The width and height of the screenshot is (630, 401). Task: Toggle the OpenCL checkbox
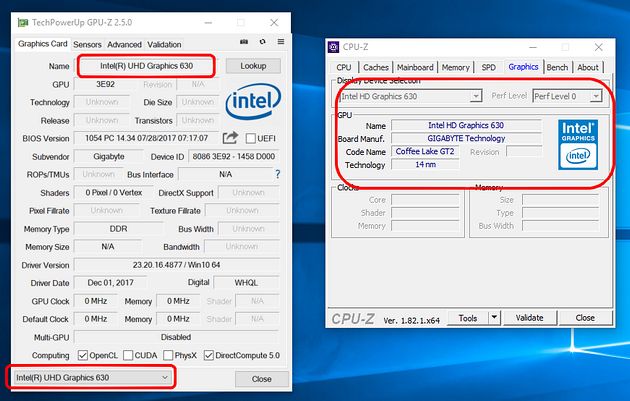83,355
